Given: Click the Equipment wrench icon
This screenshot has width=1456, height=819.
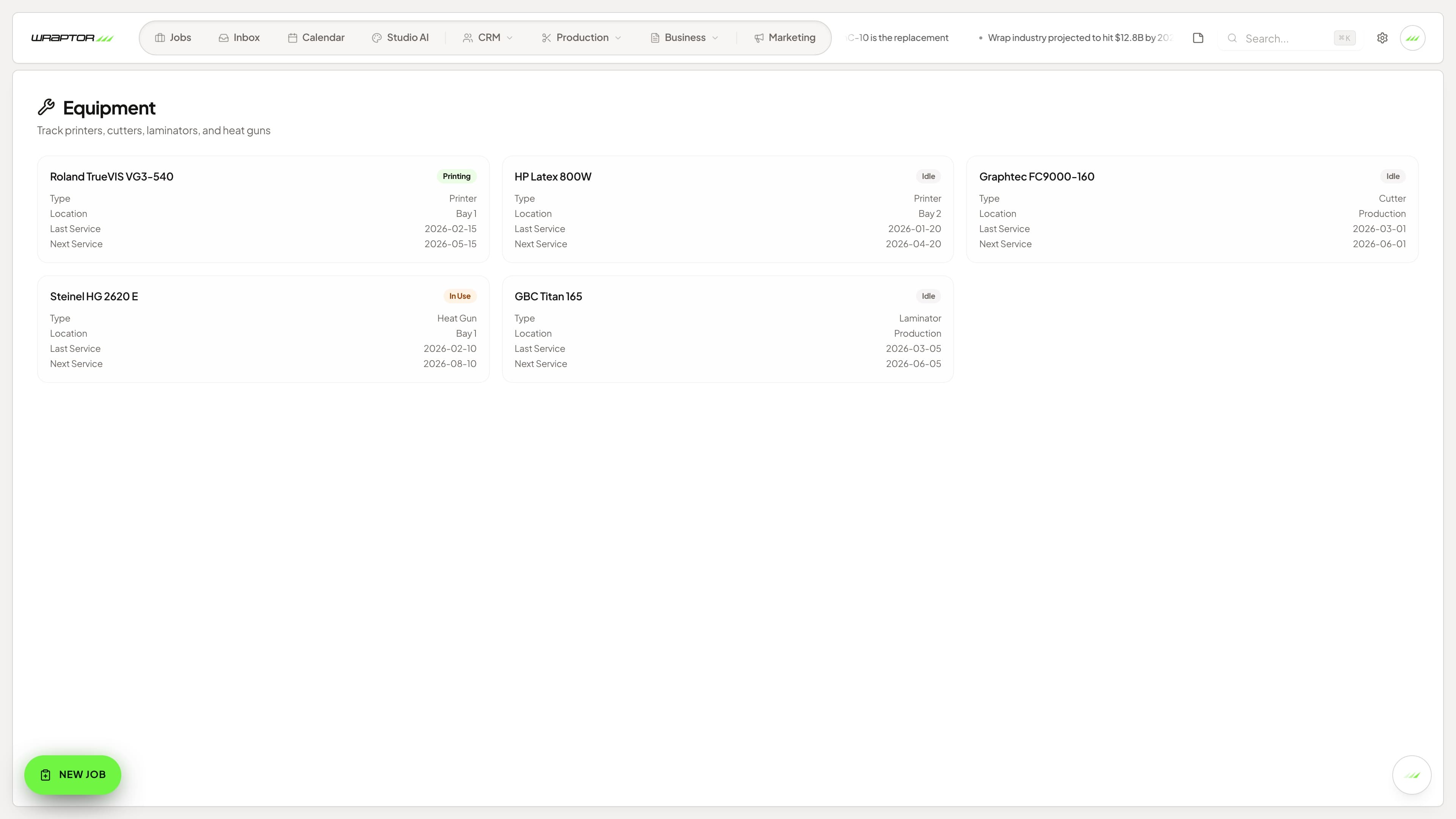Looking at the screenshot, I should click(46, 107).
